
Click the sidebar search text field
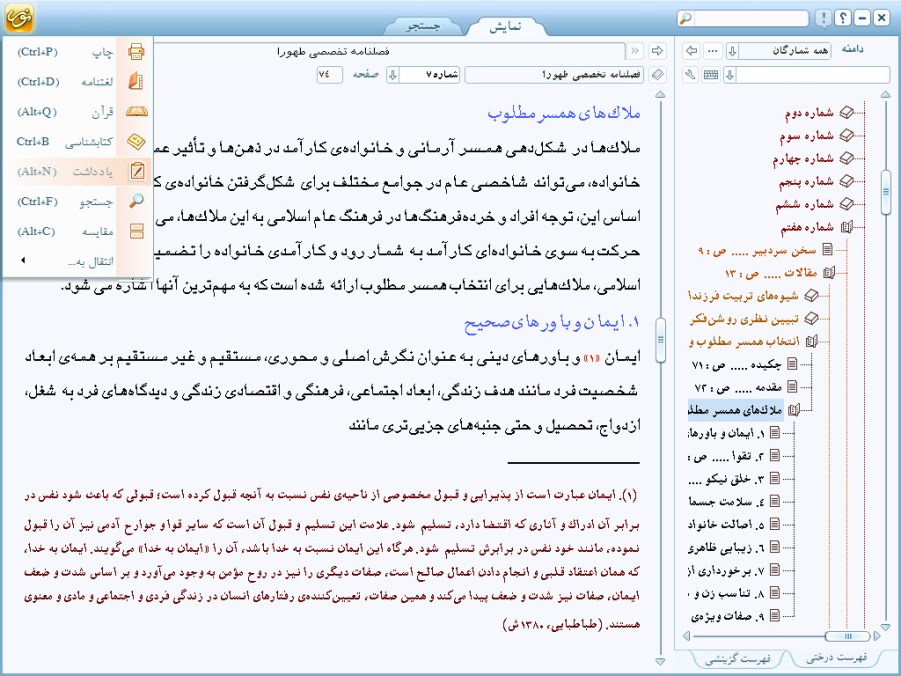(813, 75)
